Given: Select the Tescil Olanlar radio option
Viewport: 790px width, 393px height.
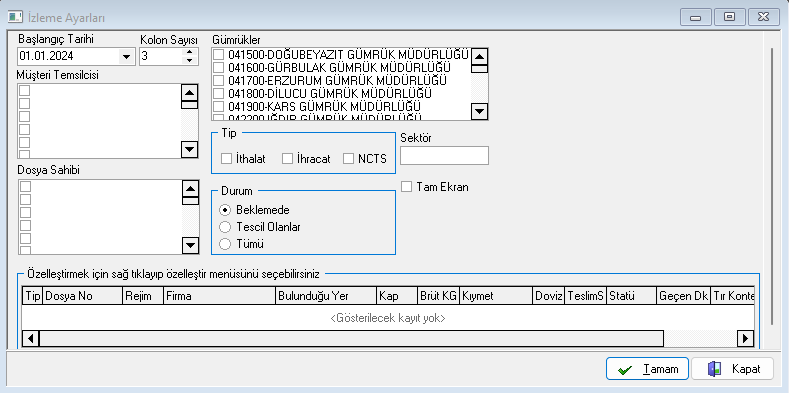Looking at the screenshot, I should (226, 227).
